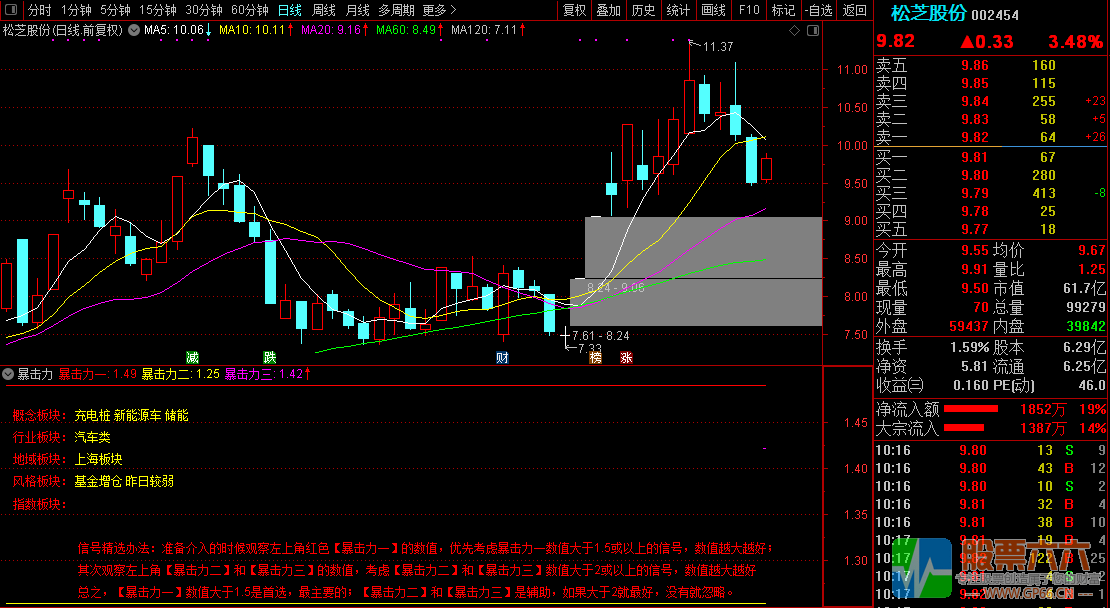Open the 画线 drawing tools

point(713,10)
